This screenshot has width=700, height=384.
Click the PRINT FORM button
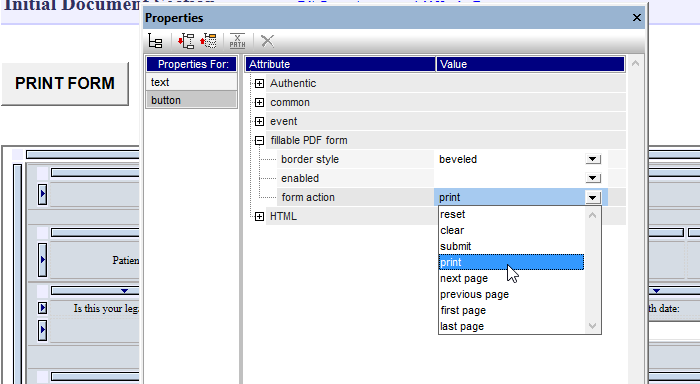point(65,83)
